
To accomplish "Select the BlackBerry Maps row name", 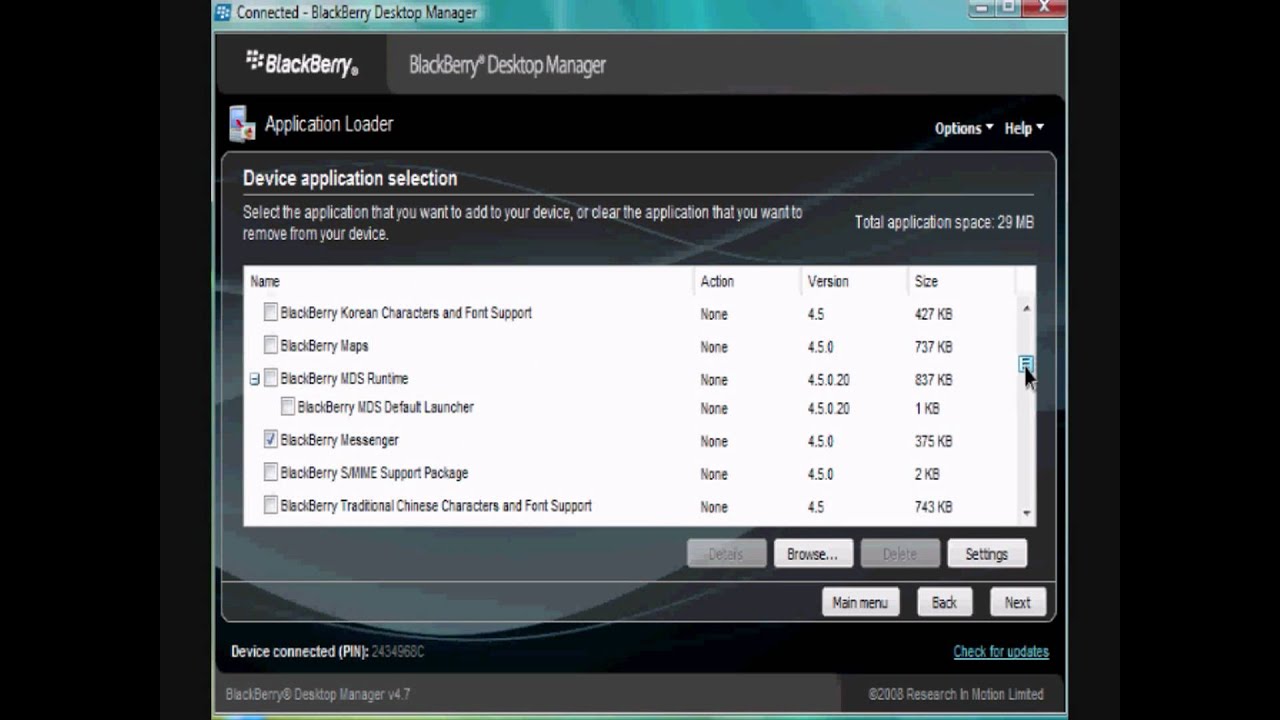I will [x=324, y=346].
